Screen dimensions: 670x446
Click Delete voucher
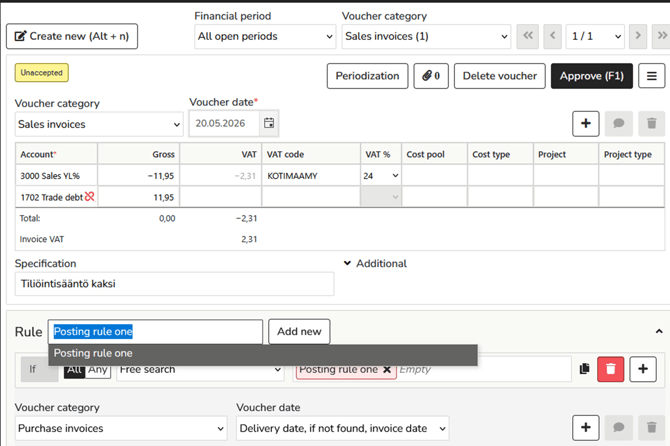coord(500,76)
